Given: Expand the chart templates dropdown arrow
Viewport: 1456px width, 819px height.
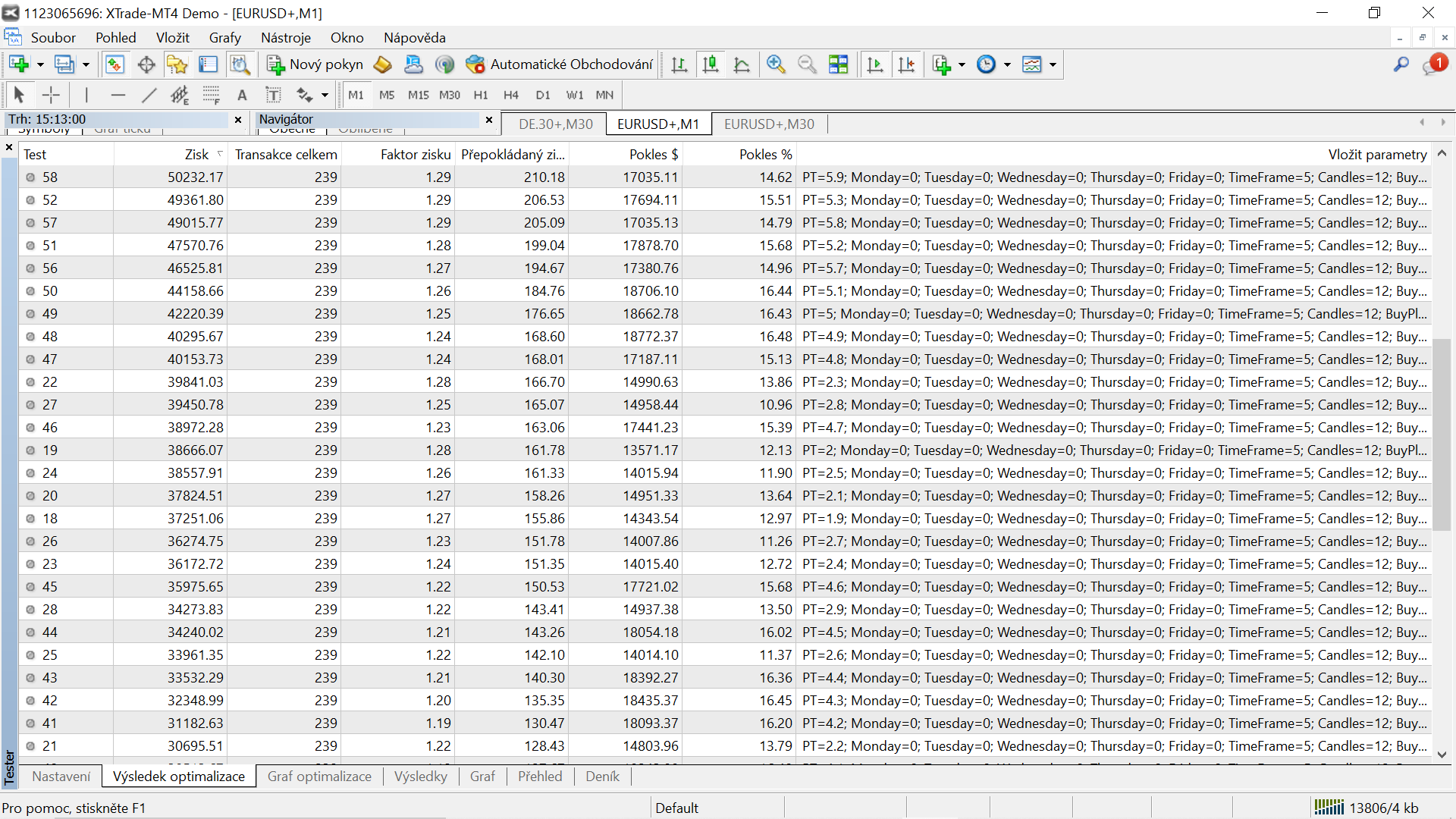Looking at the screenshot, I should [x=1053, y=64].
